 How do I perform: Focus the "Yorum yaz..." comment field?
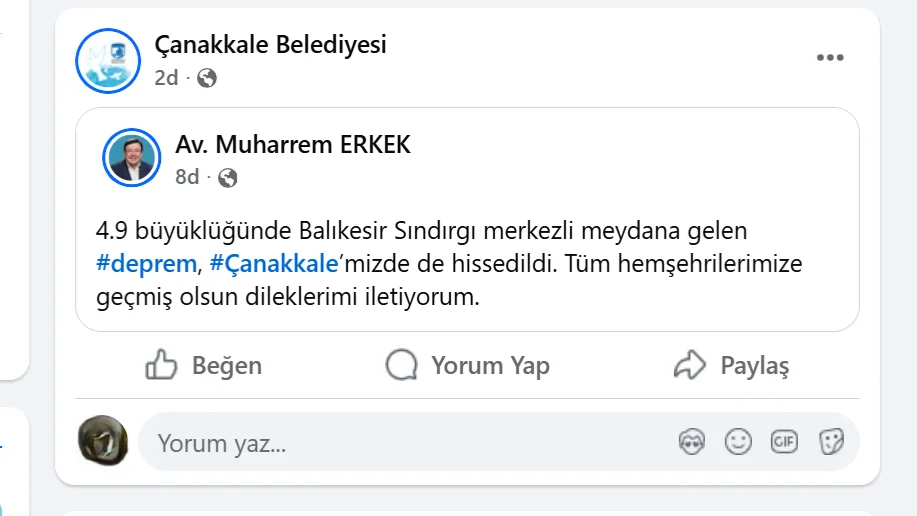pos(400,442)
